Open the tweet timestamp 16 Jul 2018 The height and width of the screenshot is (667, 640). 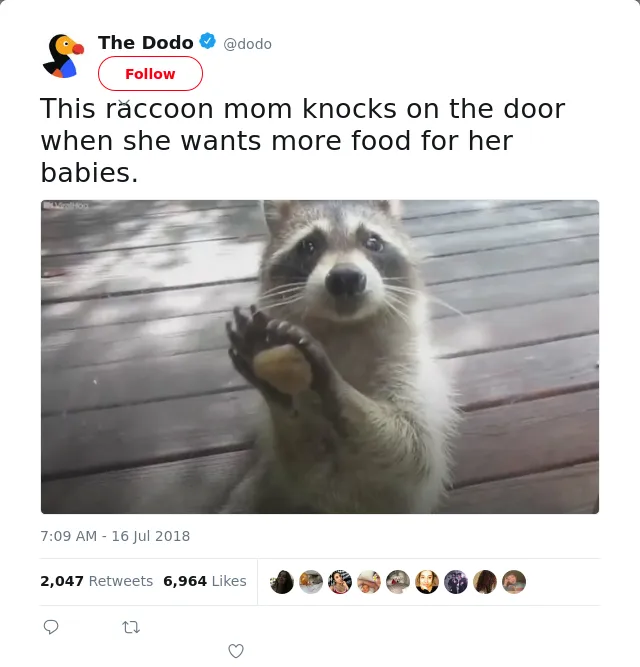coord(115,536)
